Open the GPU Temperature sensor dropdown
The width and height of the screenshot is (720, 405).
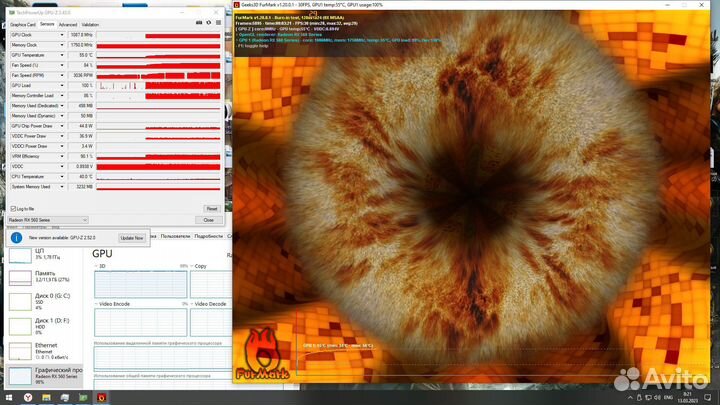[x=62, y=55]
